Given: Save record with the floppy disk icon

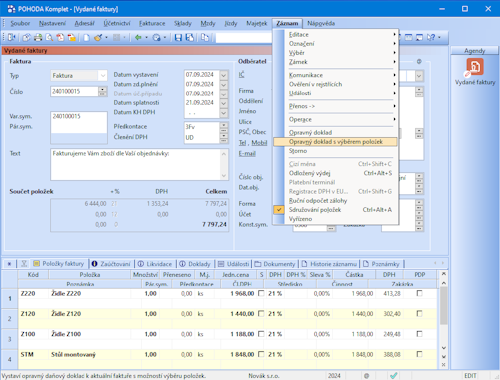Looking at the screenshot, I should [x=178, y=37].
